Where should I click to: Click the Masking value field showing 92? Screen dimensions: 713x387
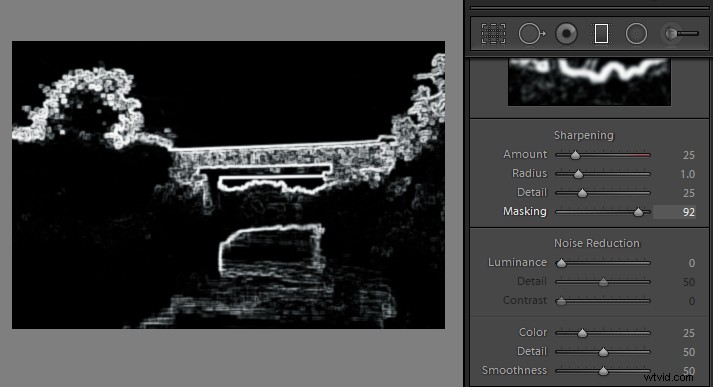pos(674,212)
